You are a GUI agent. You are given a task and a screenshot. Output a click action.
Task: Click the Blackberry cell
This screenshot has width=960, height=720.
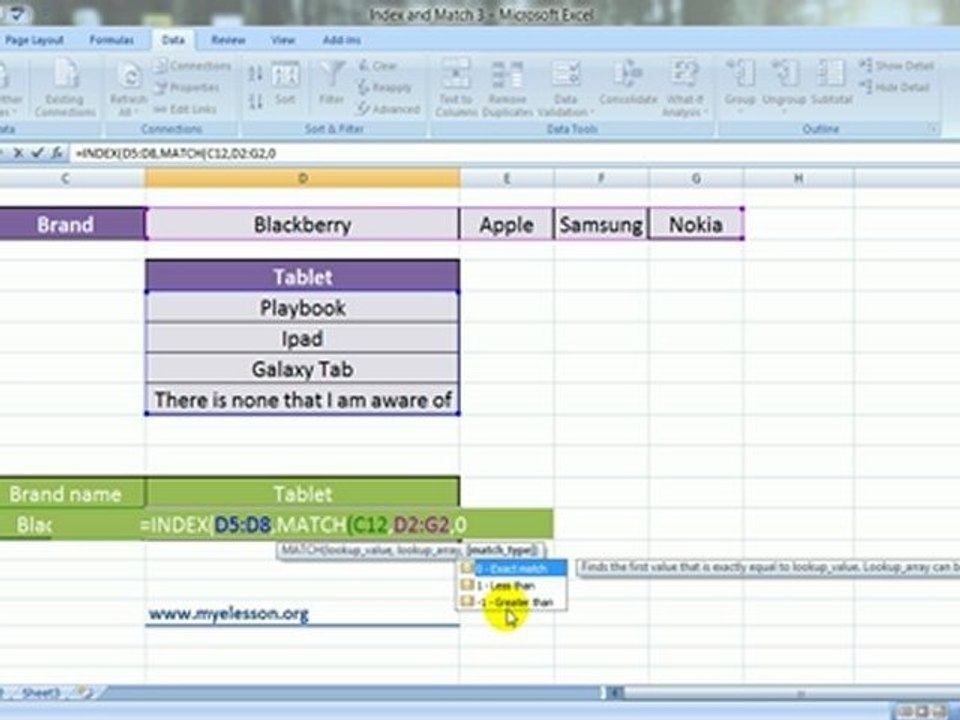302,224
